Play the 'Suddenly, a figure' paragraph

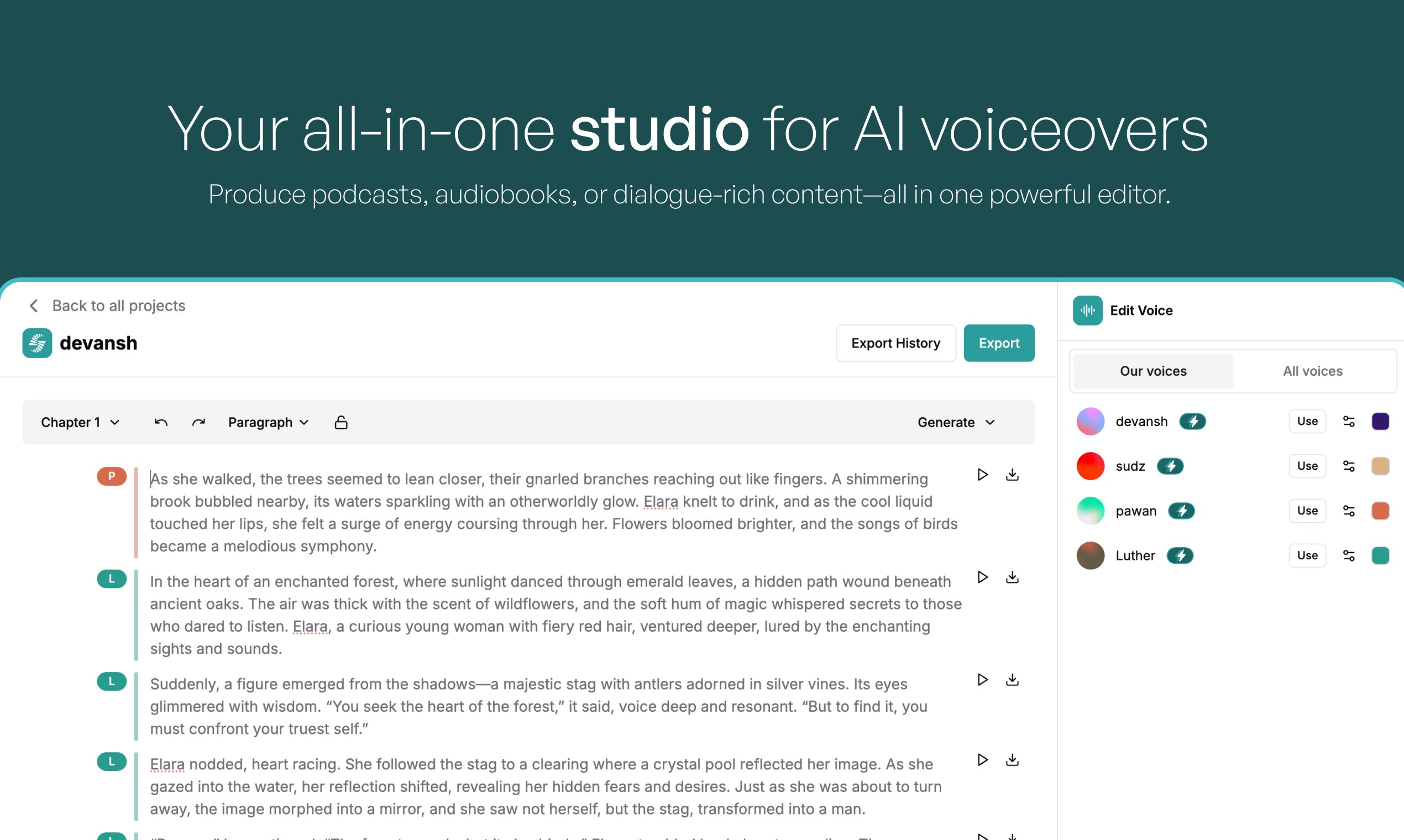pyautogui.click(x=983, y=679)
